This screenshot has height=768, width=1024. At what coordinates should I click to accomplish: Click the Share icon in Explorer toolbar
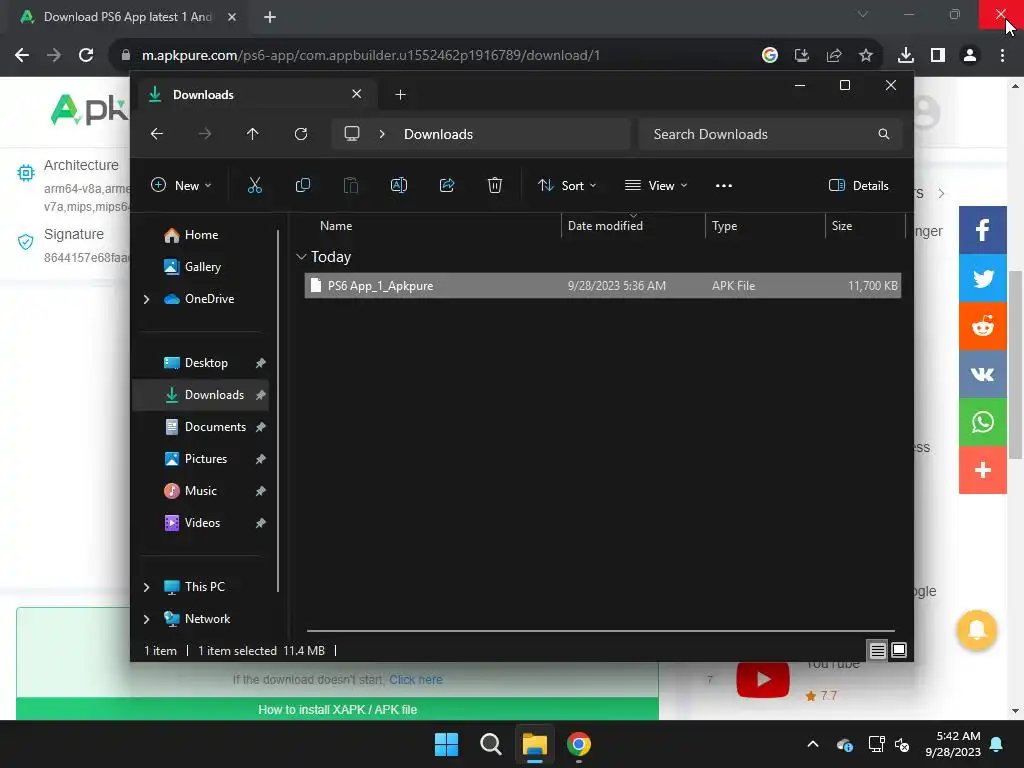click(447, 185)
